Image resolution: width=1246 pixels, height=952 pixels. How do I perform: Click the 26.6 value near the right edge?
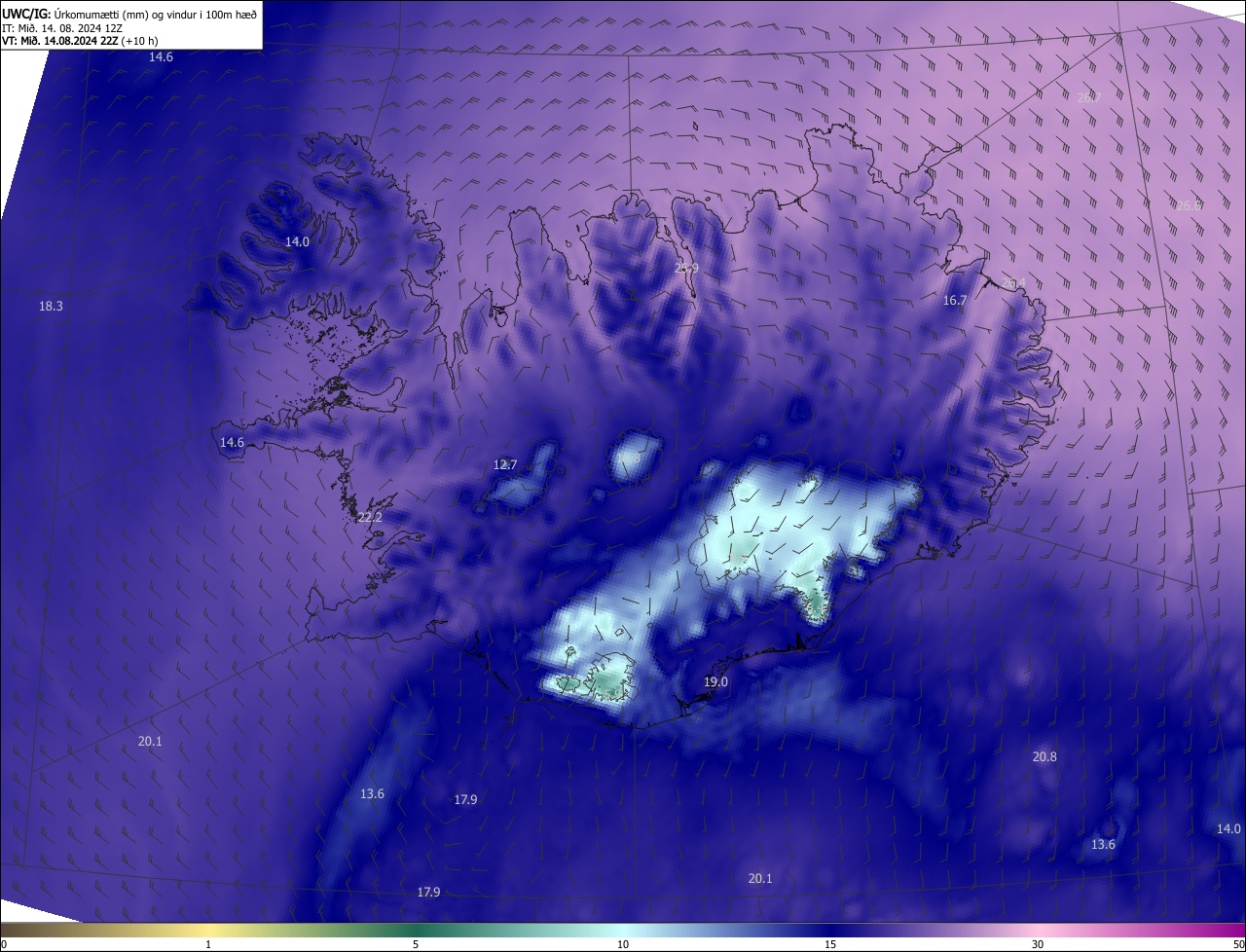[x=1189, y=204]
